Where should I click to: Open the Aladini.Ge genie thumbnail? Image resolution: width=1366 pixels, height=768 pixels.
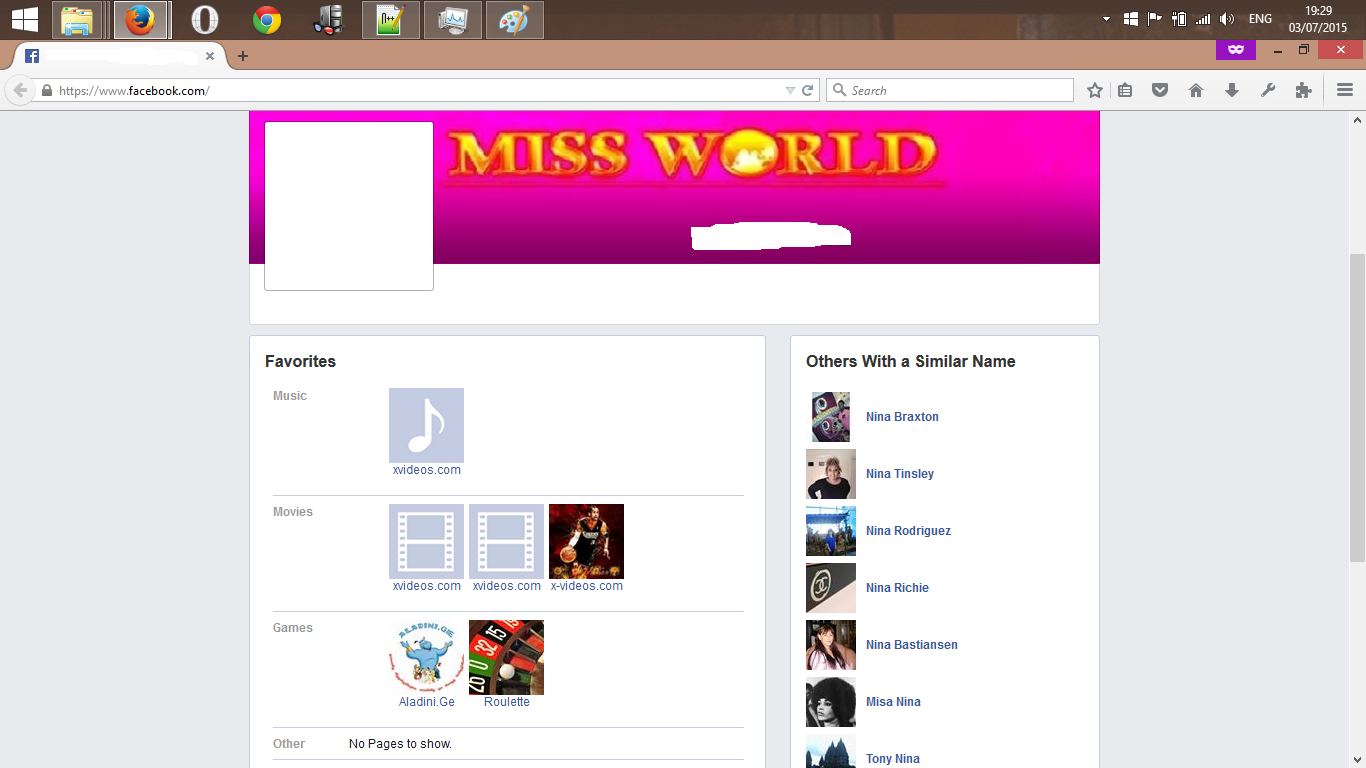click(x=426, y=657)
